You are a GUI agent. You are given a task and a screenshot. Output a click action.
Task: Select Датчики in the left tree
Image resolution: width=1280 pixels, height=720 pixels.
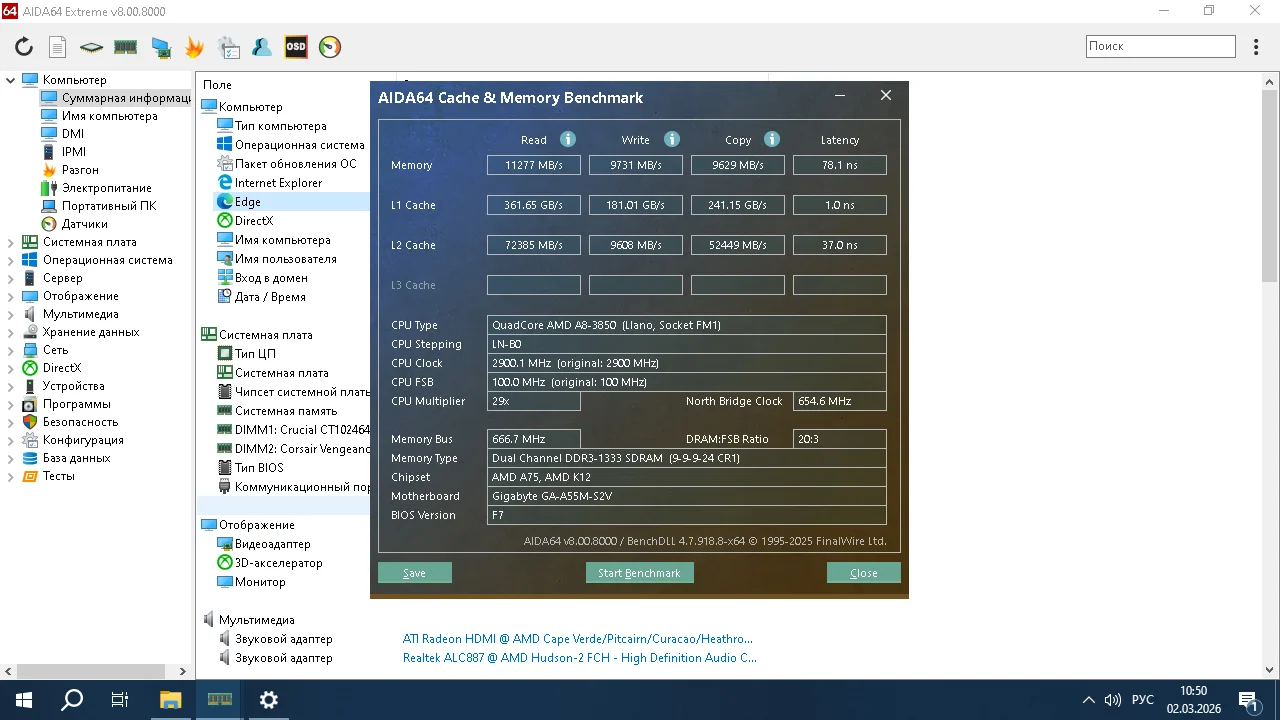coord(84,224)
